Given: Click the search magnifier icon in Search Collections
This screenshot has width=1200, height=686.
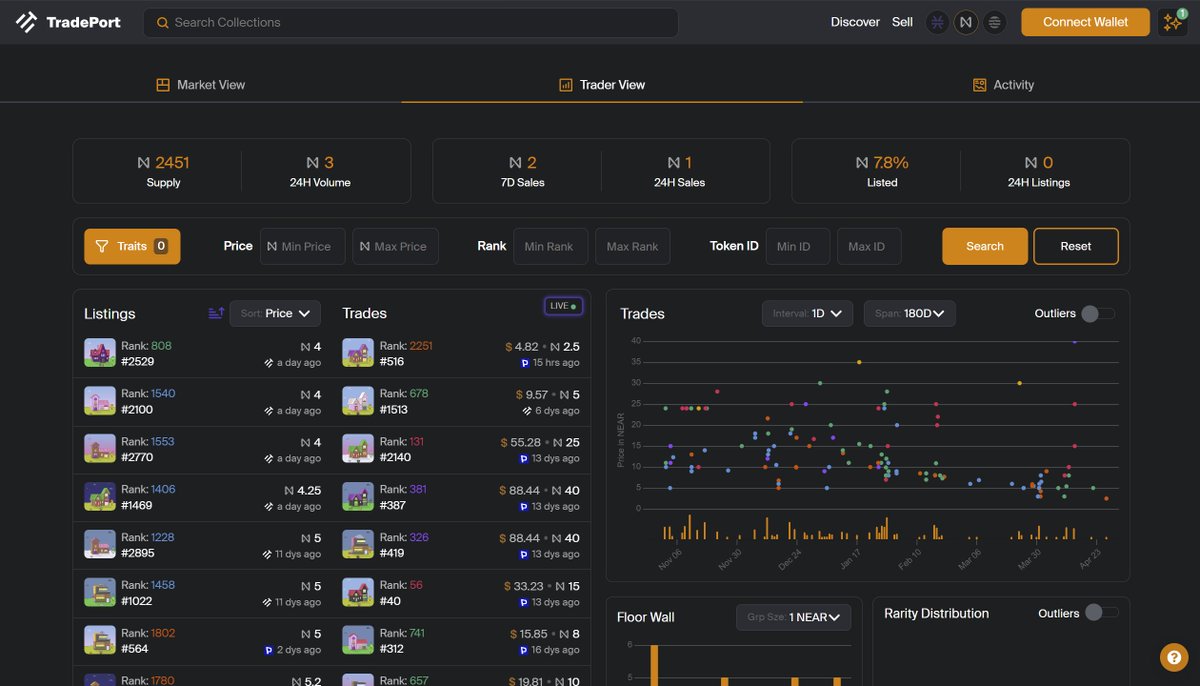Looking at the screenshot, I should click(x=161, y=21).
